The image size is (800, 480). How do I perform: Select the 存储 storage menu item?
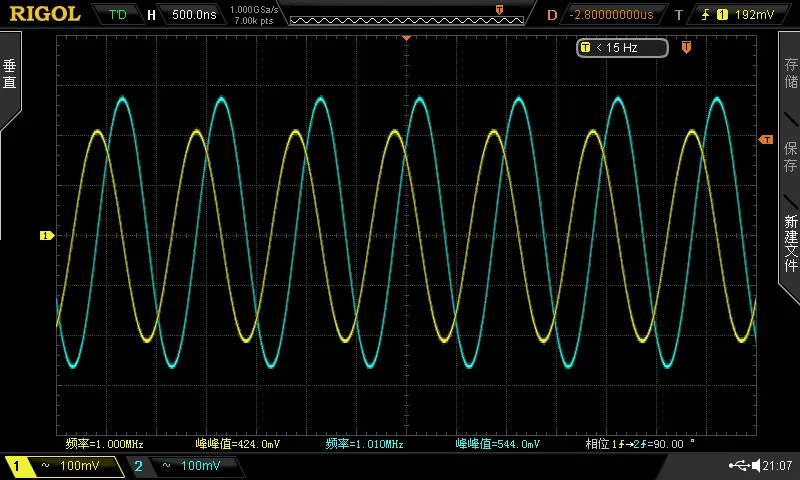point(790,72)
